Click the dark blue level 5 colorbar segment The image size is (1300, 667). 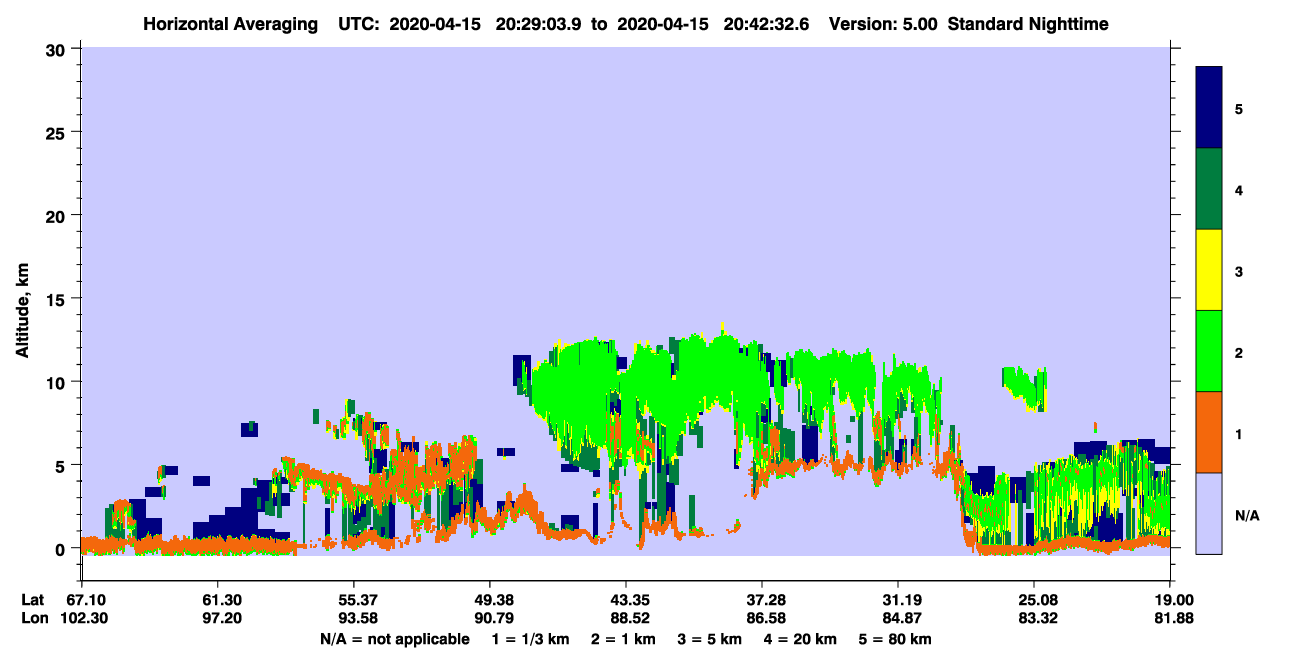pyautogui.click(x=1209, y=107)
